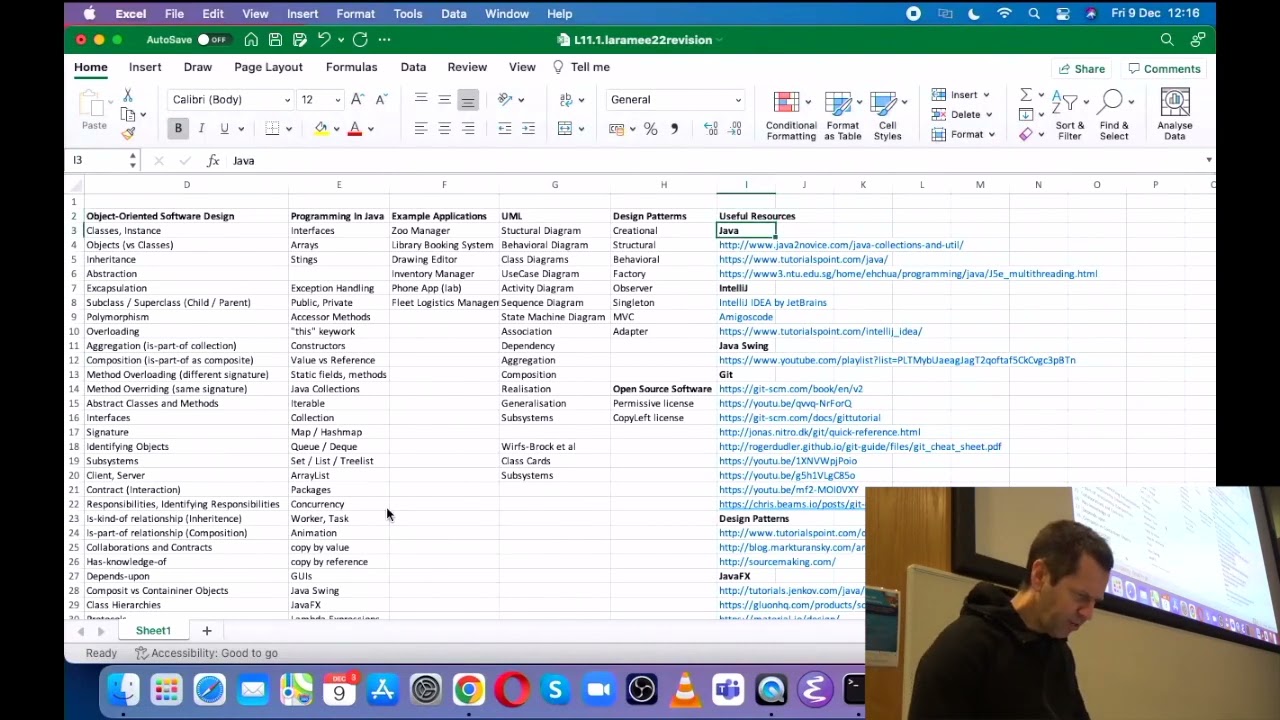Open the Insert ribbon tab
Image resolution: width=1280 pixels, height=720 pixels.
point(145,67)
